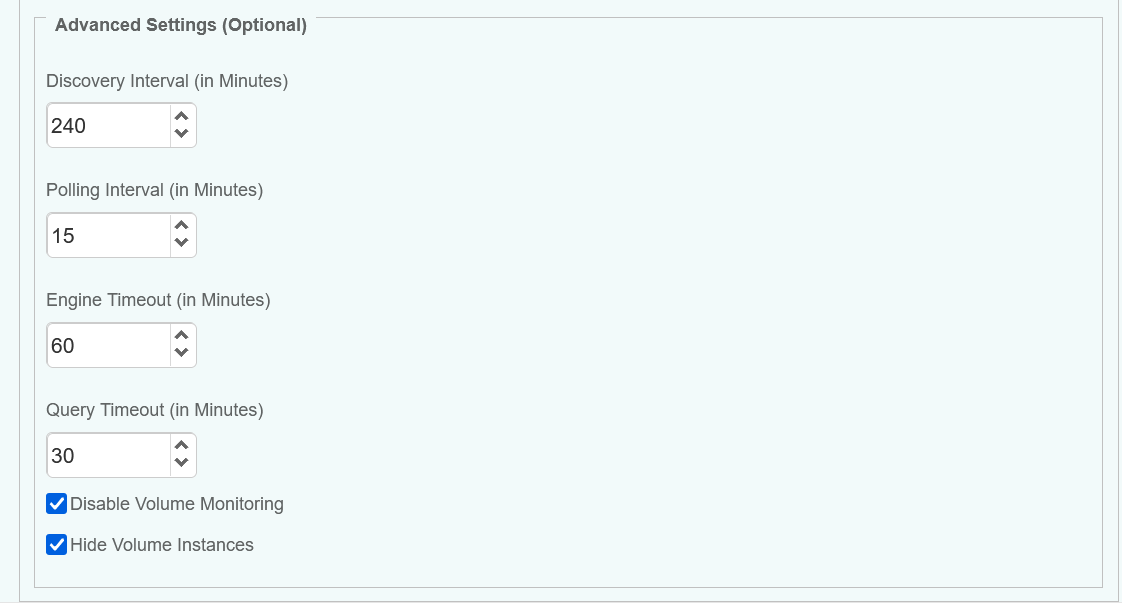Decrement Polling Interval using down arrow

[x=181, y=243]
